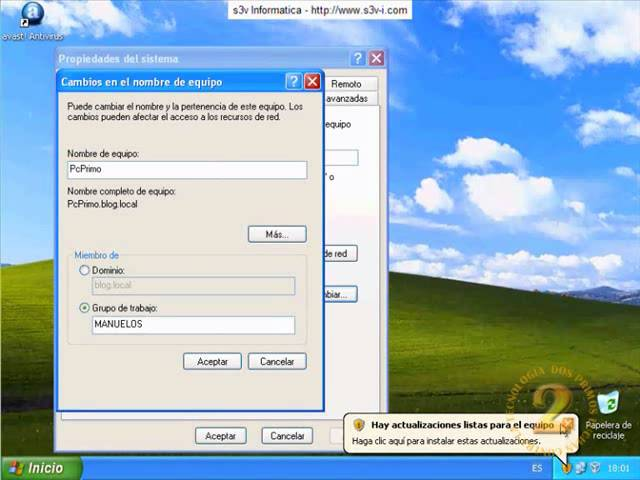Screen dimensions: 640x480
Task: Open the avast! Antivirus desktop shortcut
Action: tap(32, 20)
